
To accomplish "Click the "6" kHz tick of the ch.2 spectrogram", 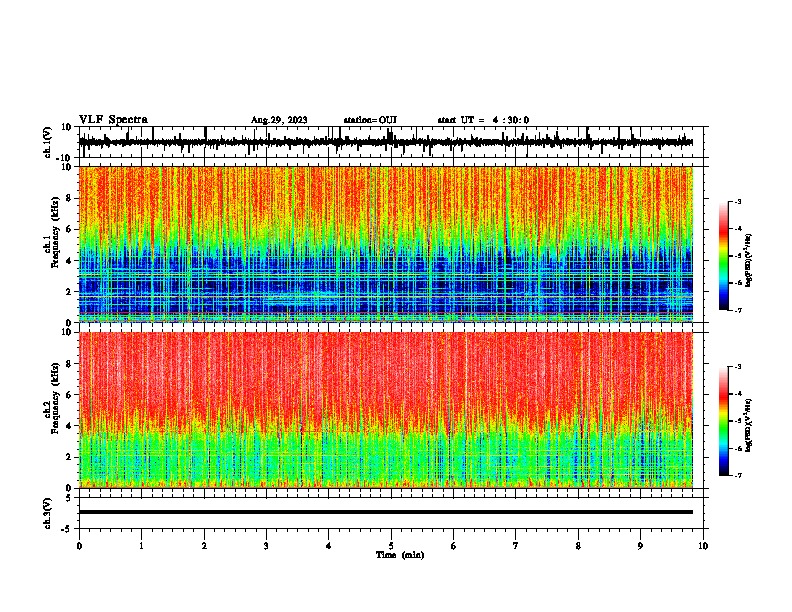I will (69, 395).
